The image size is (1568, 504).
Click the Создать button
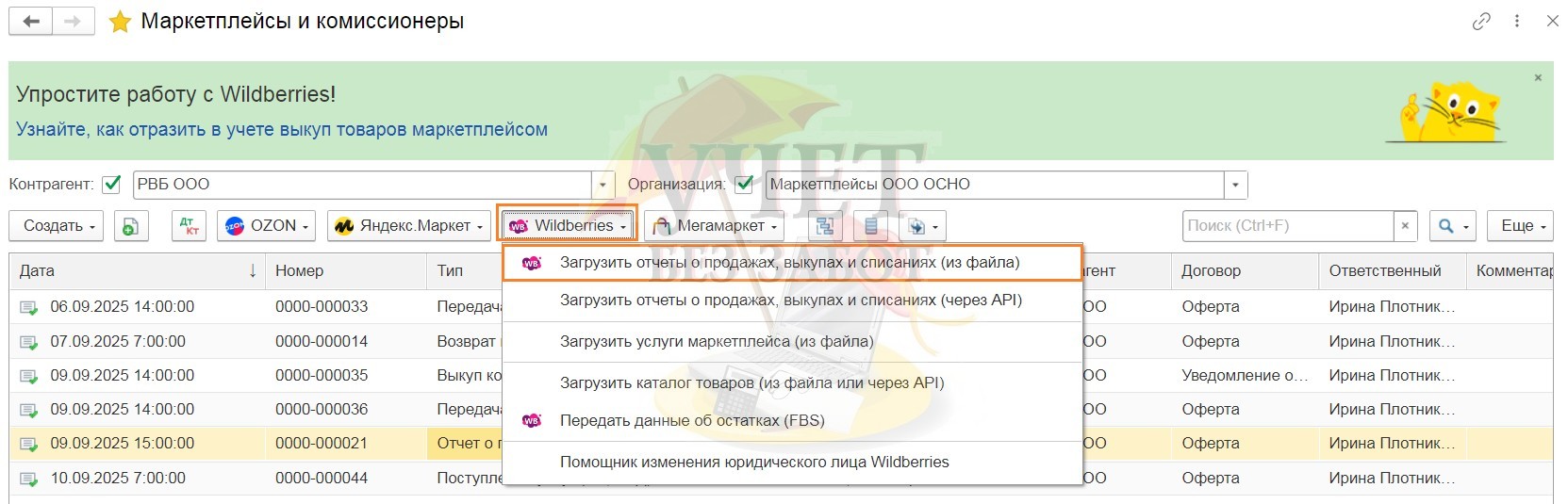56,226
